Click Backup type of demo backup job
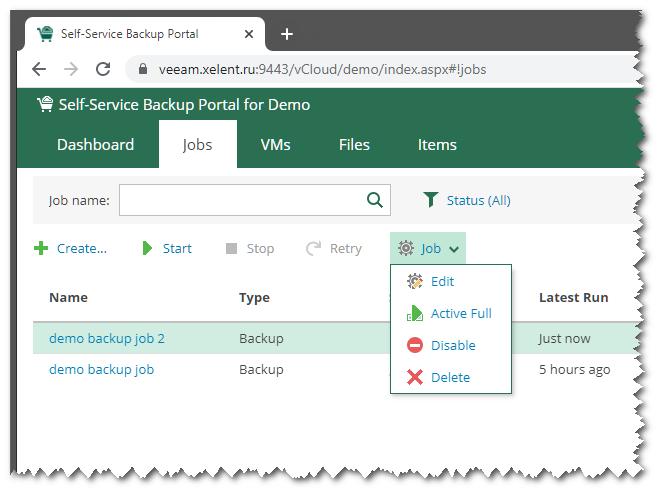 261,370
